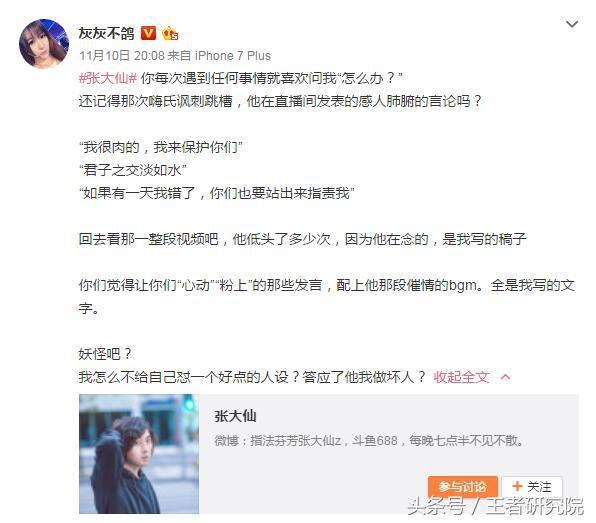The height and width of the screenshot is (523, 596).
Task: Click the post timestamp 11月10日 20:08
Action: [x=122, y=56]
